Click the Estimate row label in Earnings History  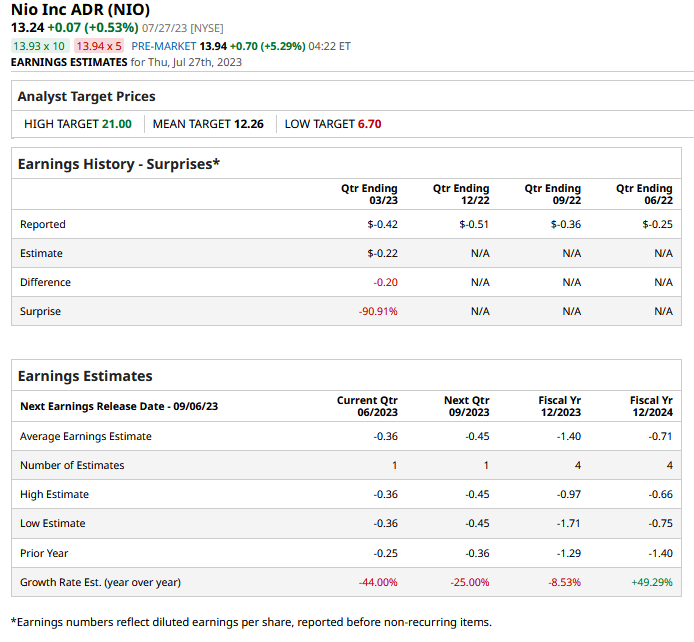[x=41, y=253]
